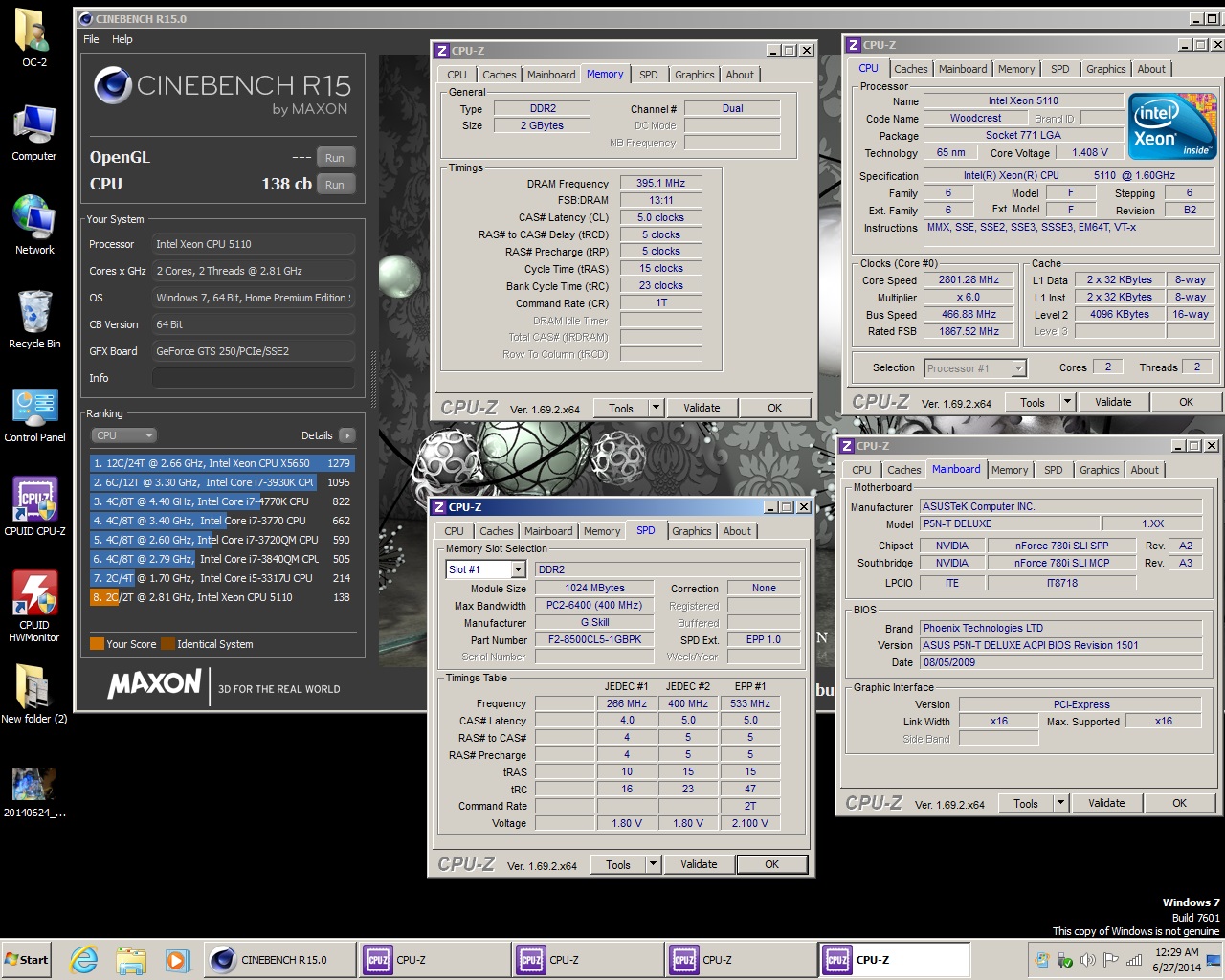Viewport: 1225px width, 980px height.
Task: Click the Cinebench R15 logo sphere
Action: pyautogui.click(x=113, y=86)
